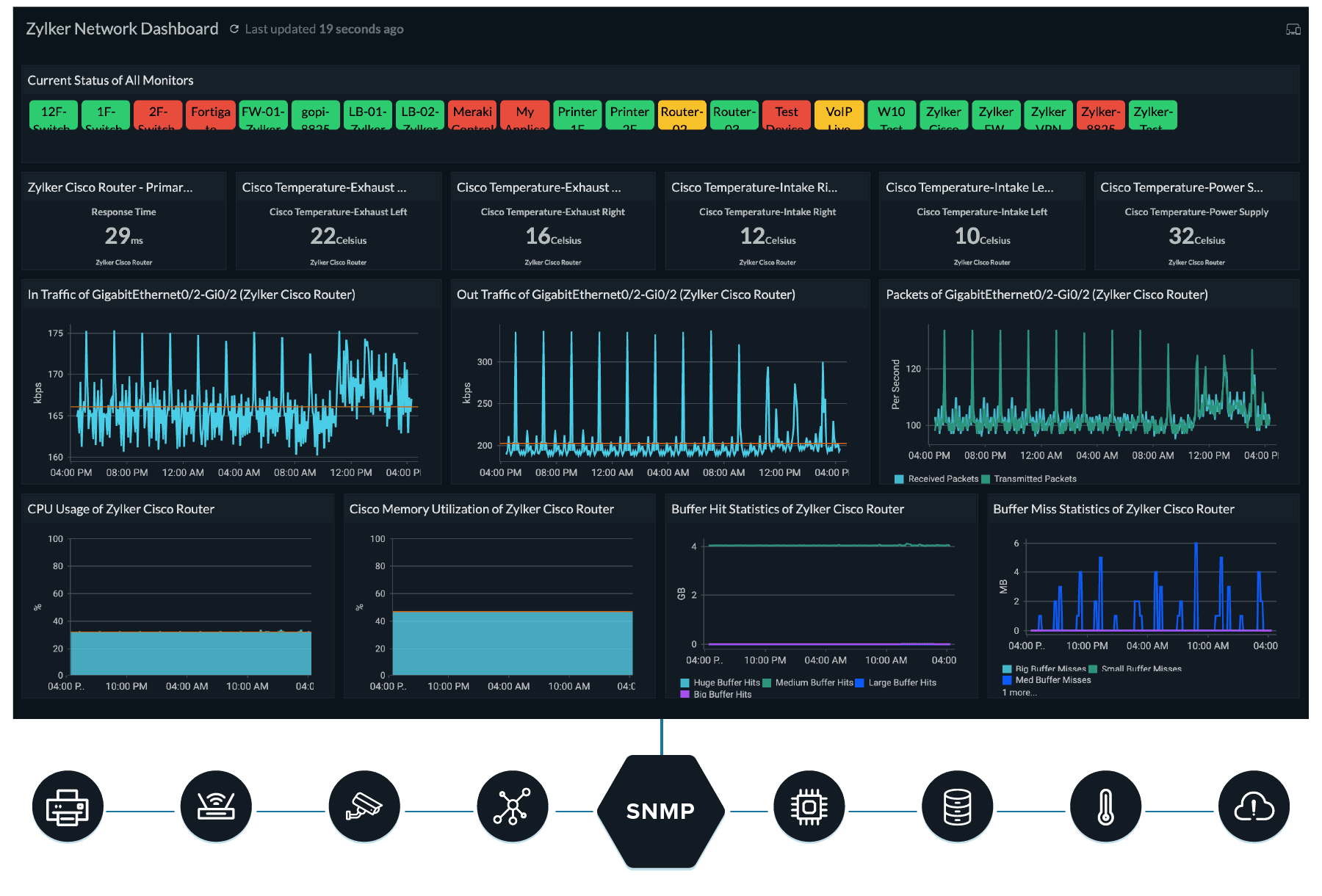1322x896 pixels.
Task: Click the CPU chip device icon
Action: tap(809, 806)
